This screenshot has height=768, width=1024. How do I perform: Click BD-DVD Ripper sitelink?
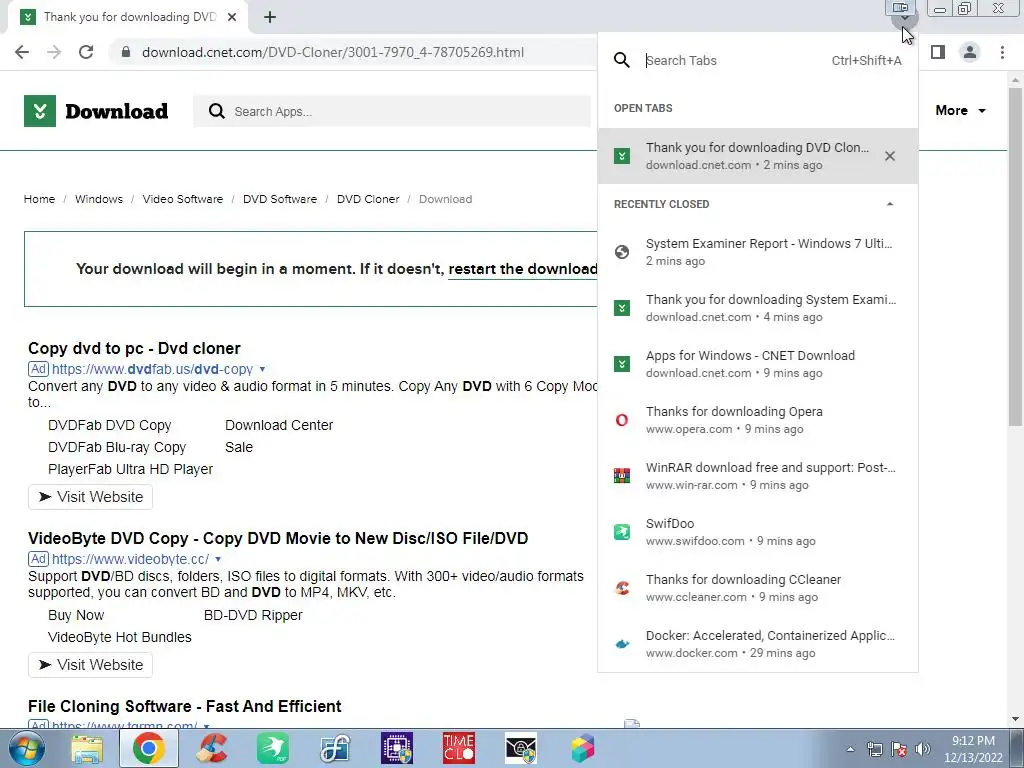point(253,615)
